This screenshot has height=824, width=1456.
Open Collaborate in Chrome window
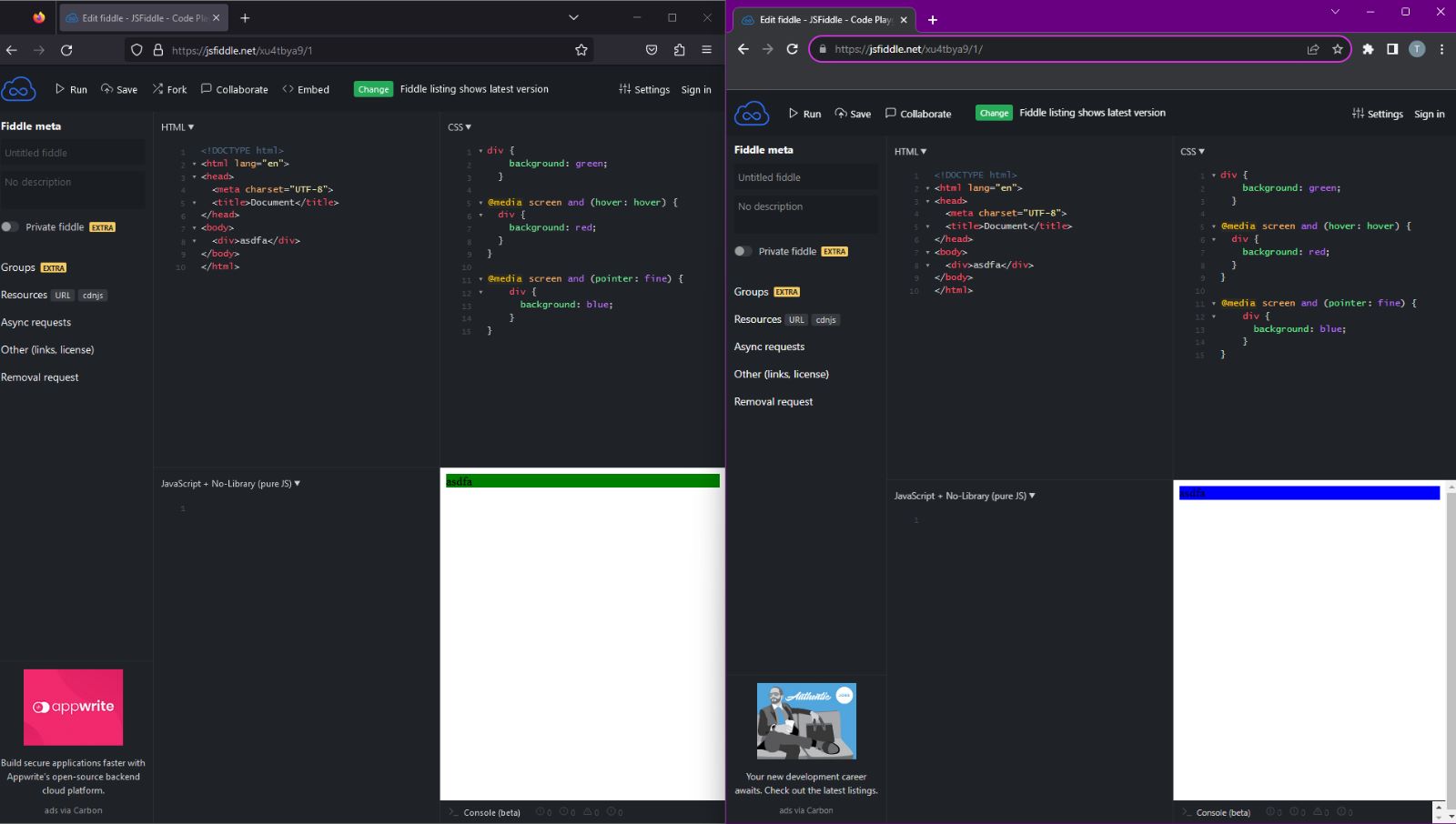click(x=918, y=114)
